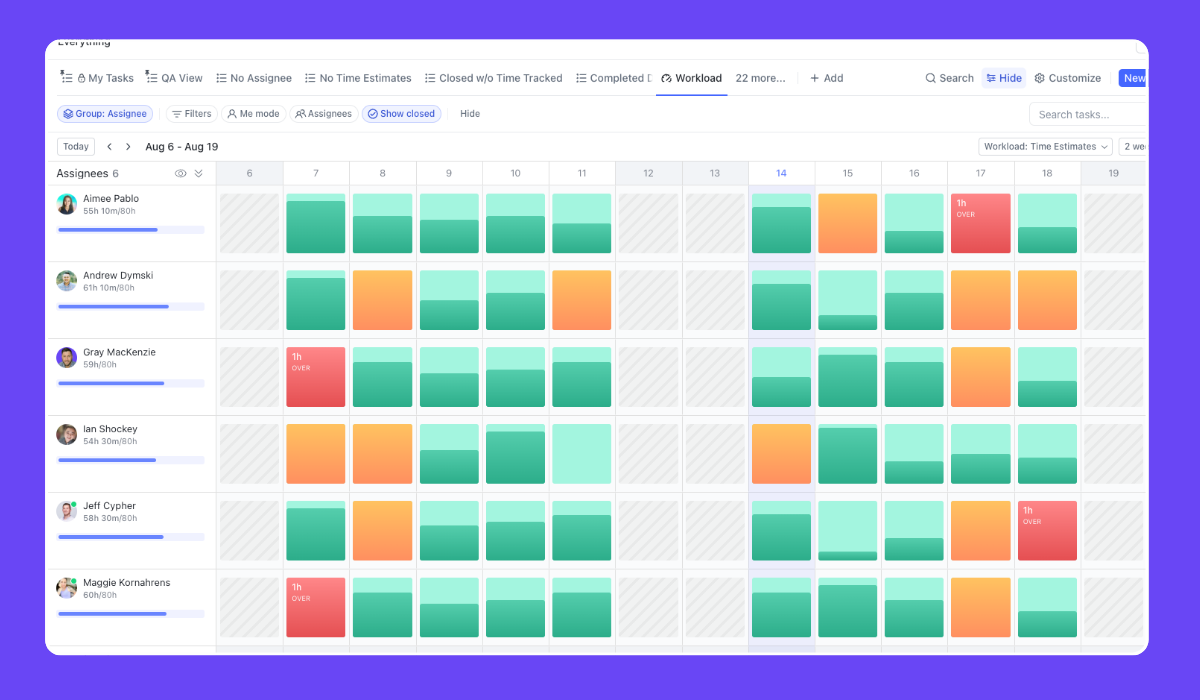Switch to the Completed tab

[x=613, y=77]
